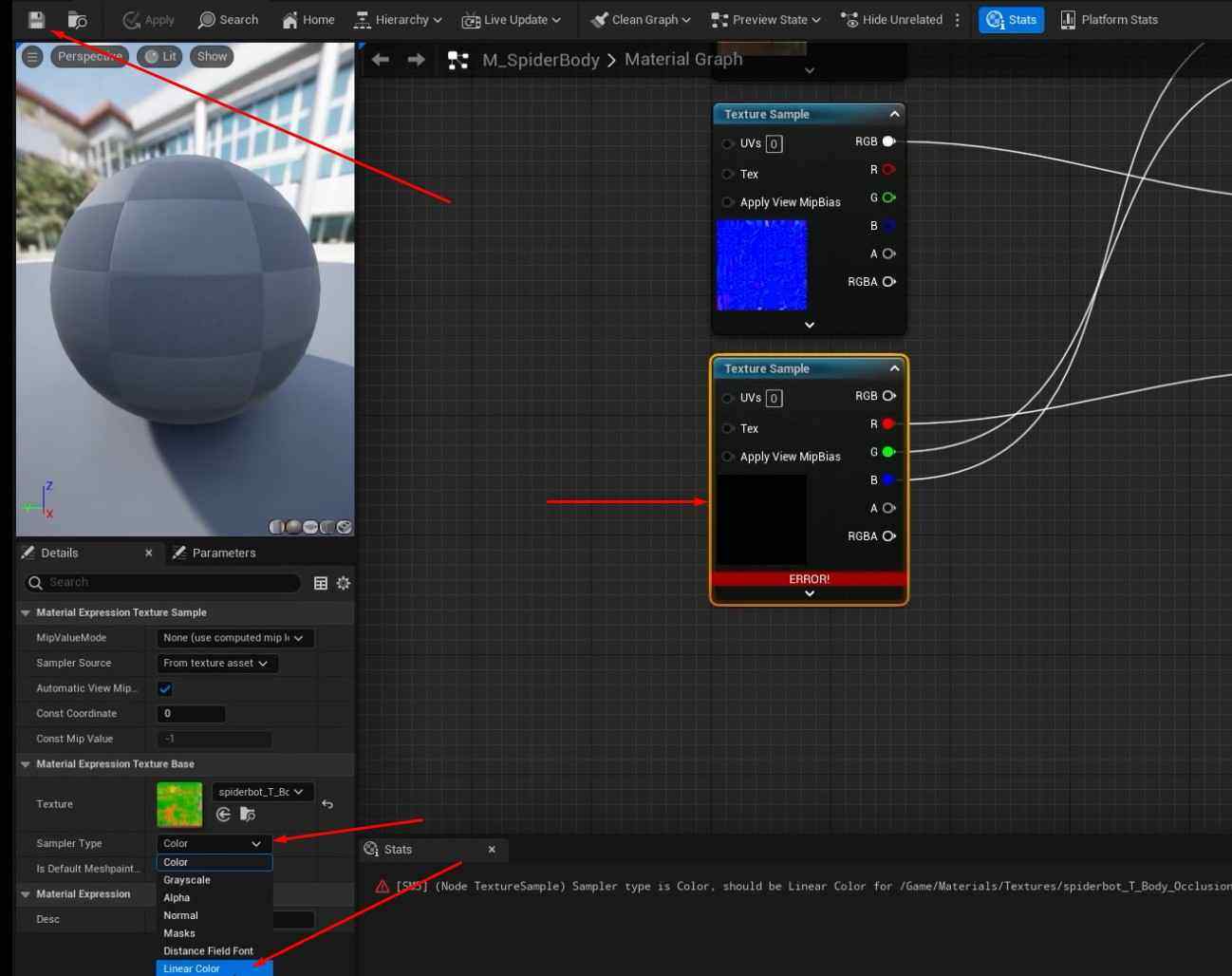Click the Browse to asset folder icon
Viewport: 1232px width, 976px height.
(x=78, y=20)
